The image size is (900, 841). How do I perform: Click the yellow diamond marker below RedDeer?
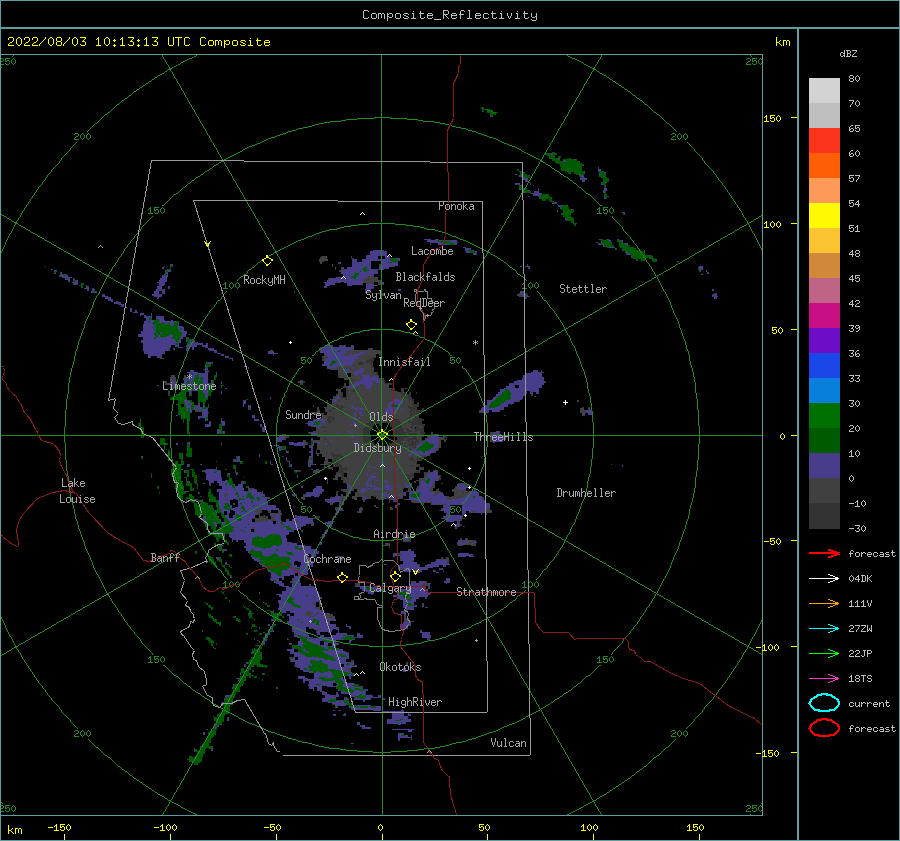pyautogui.click(x=411, y=325)
